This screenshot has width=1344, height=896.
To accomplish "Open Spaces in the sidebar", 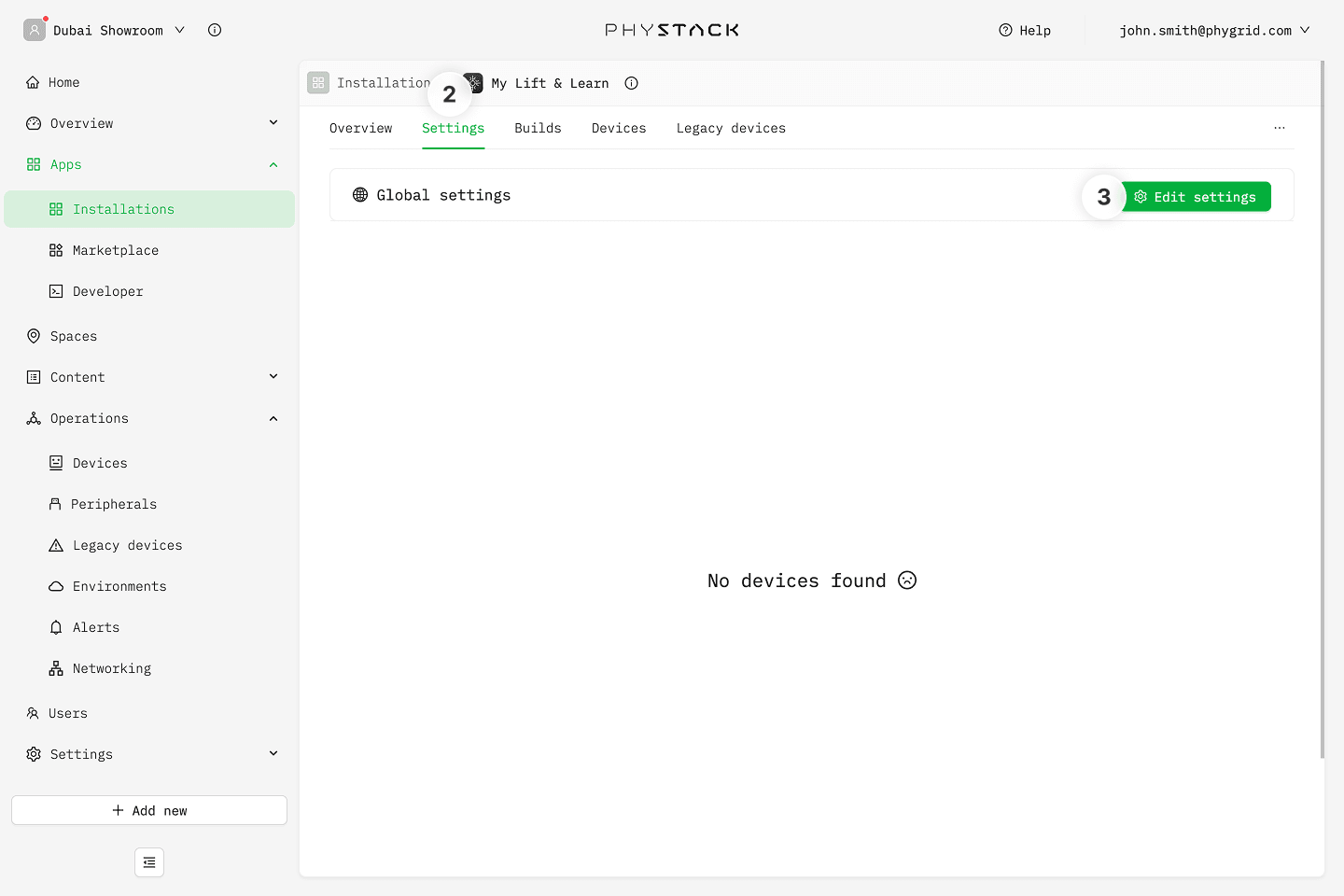I will 149,336.
